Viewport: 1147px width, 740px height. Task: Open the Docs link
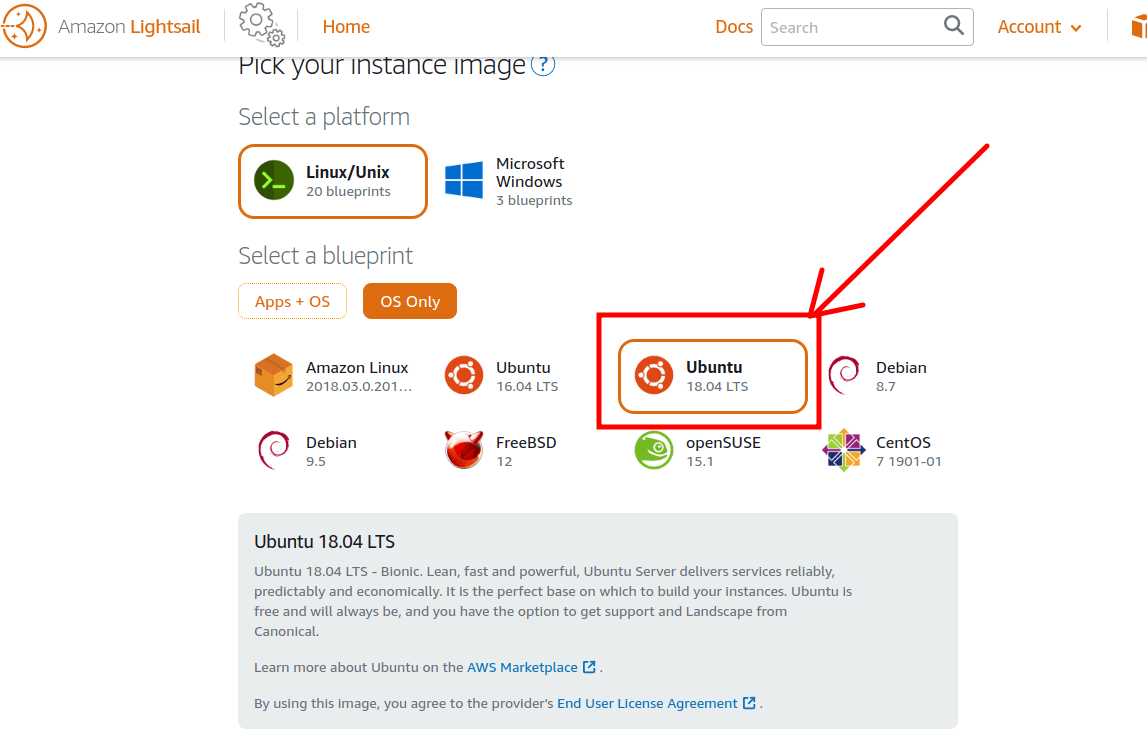pos(734,26)
